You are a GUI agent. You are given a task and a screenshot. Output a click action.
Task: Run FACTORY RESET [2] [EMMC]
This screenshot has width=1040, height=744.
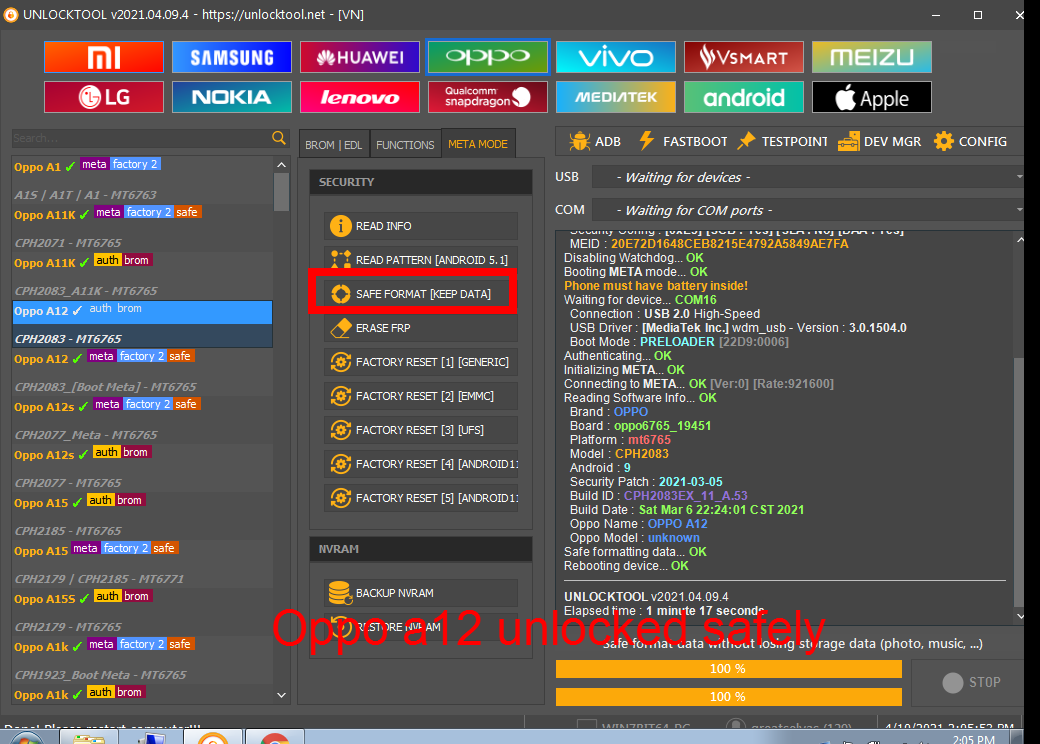421,396
